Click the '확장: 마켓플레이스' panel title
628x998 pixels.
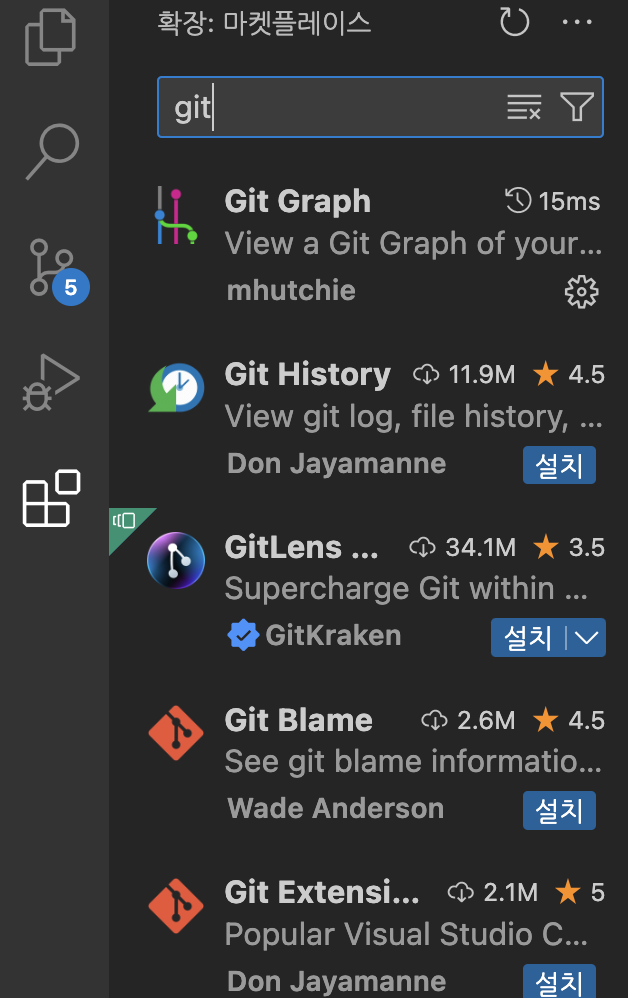pos(264,24)
